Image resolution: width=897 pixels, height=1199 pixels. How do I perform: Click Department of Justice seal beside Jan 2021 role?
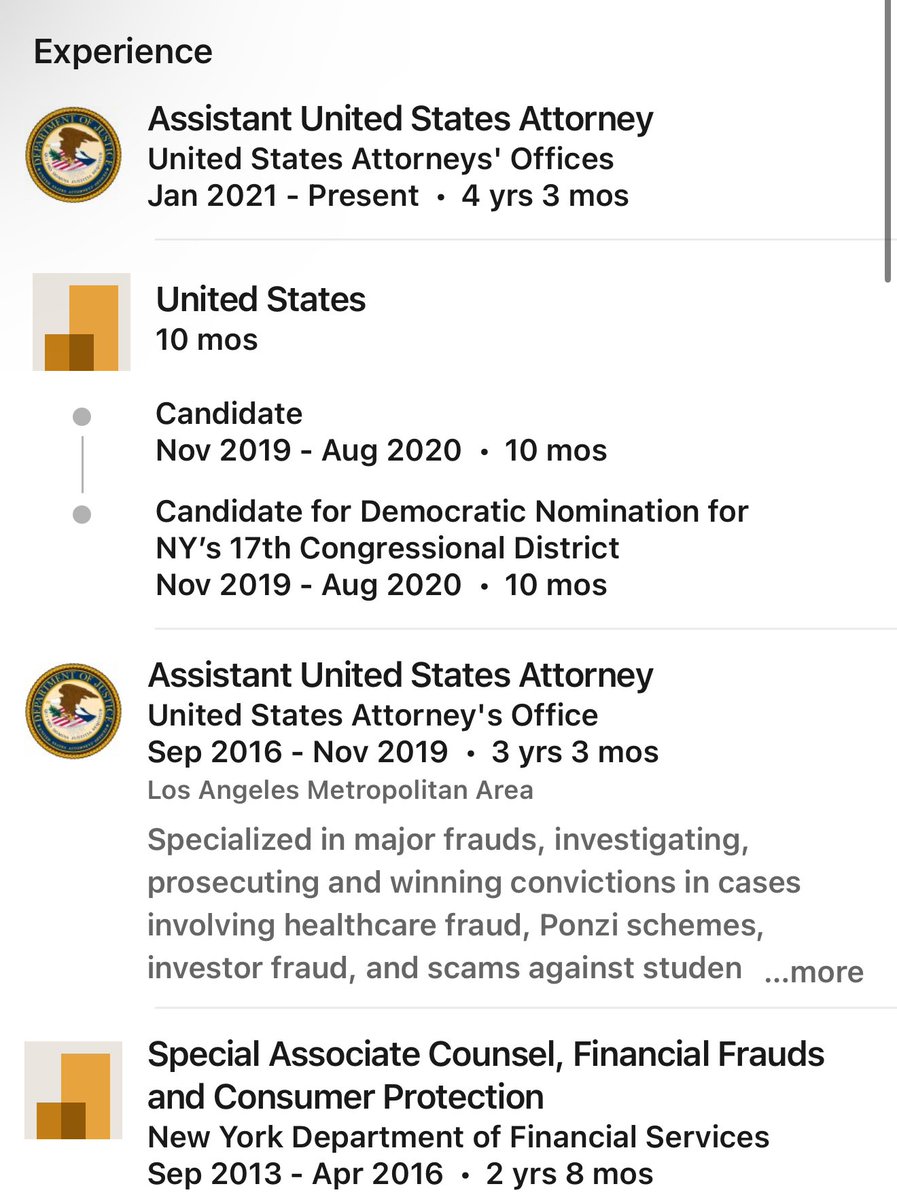pos(72,157)
